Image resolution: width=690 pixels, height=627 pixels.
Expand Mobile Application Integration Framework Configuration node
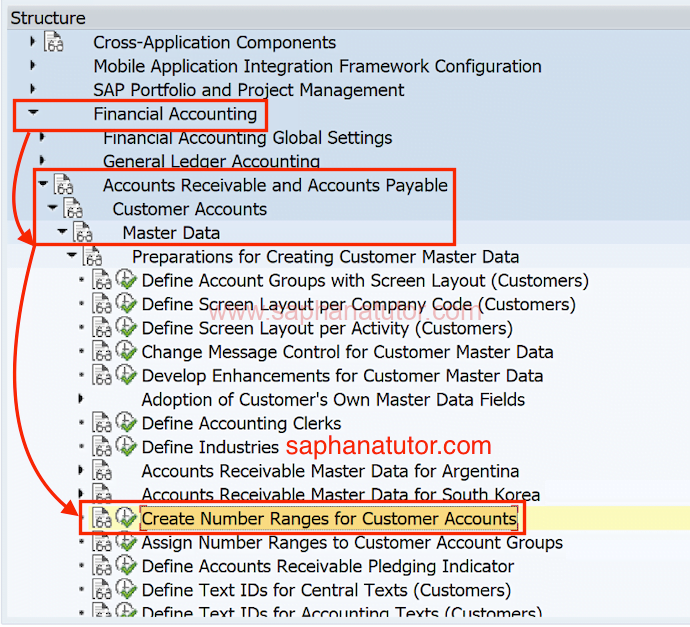tap(33, 65)
